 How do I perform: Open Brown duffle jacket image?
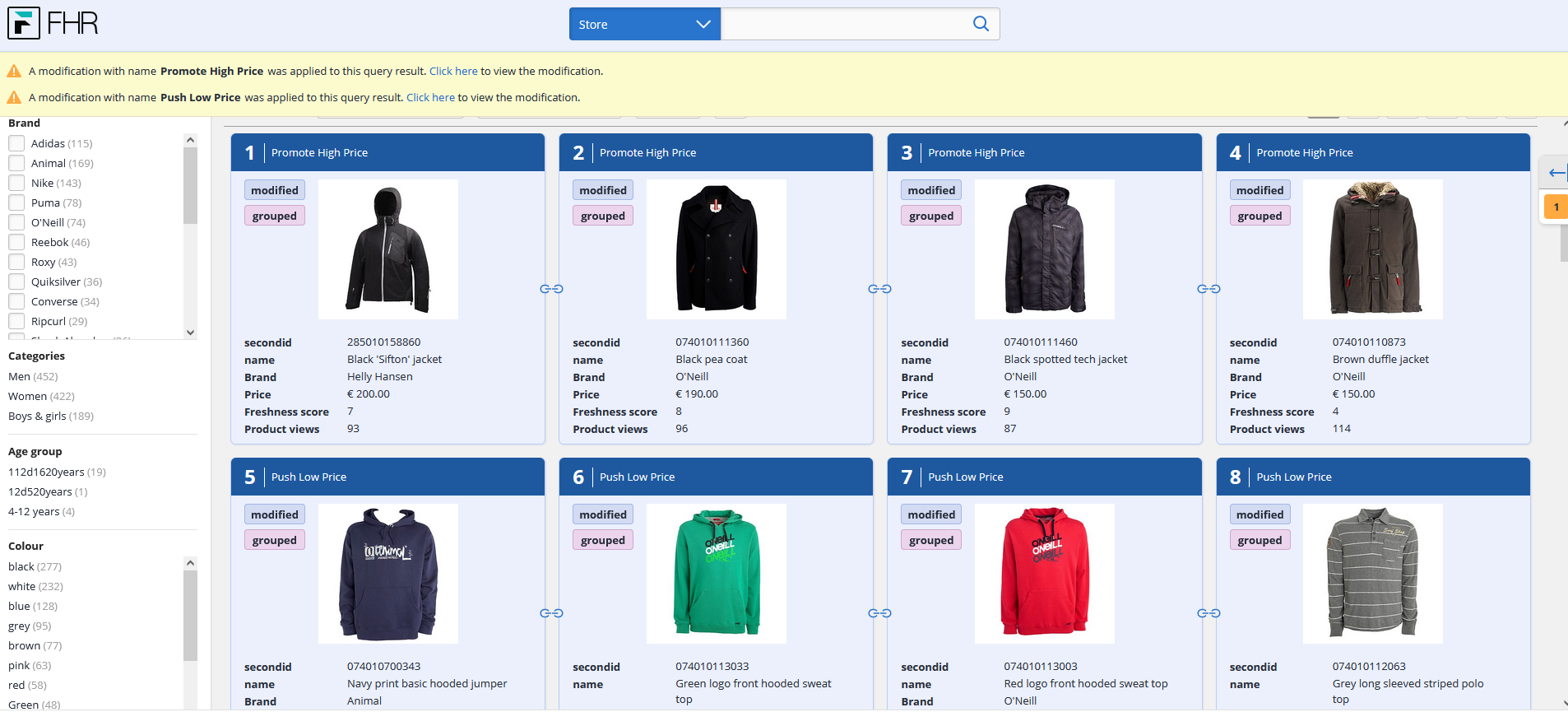(1373, 249)
